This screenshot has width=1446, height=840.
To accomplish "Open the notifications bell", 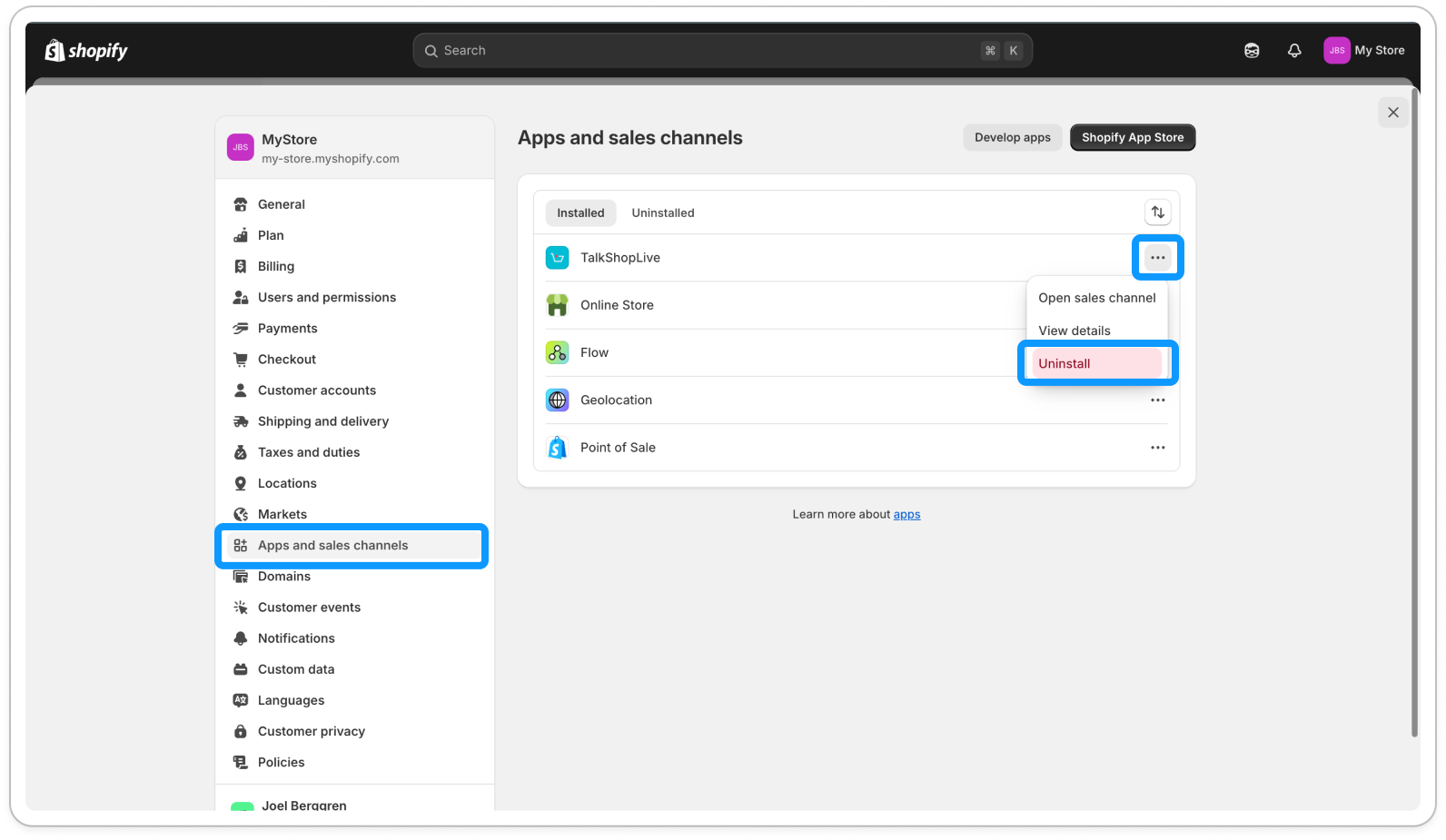I will point(1294,51).
